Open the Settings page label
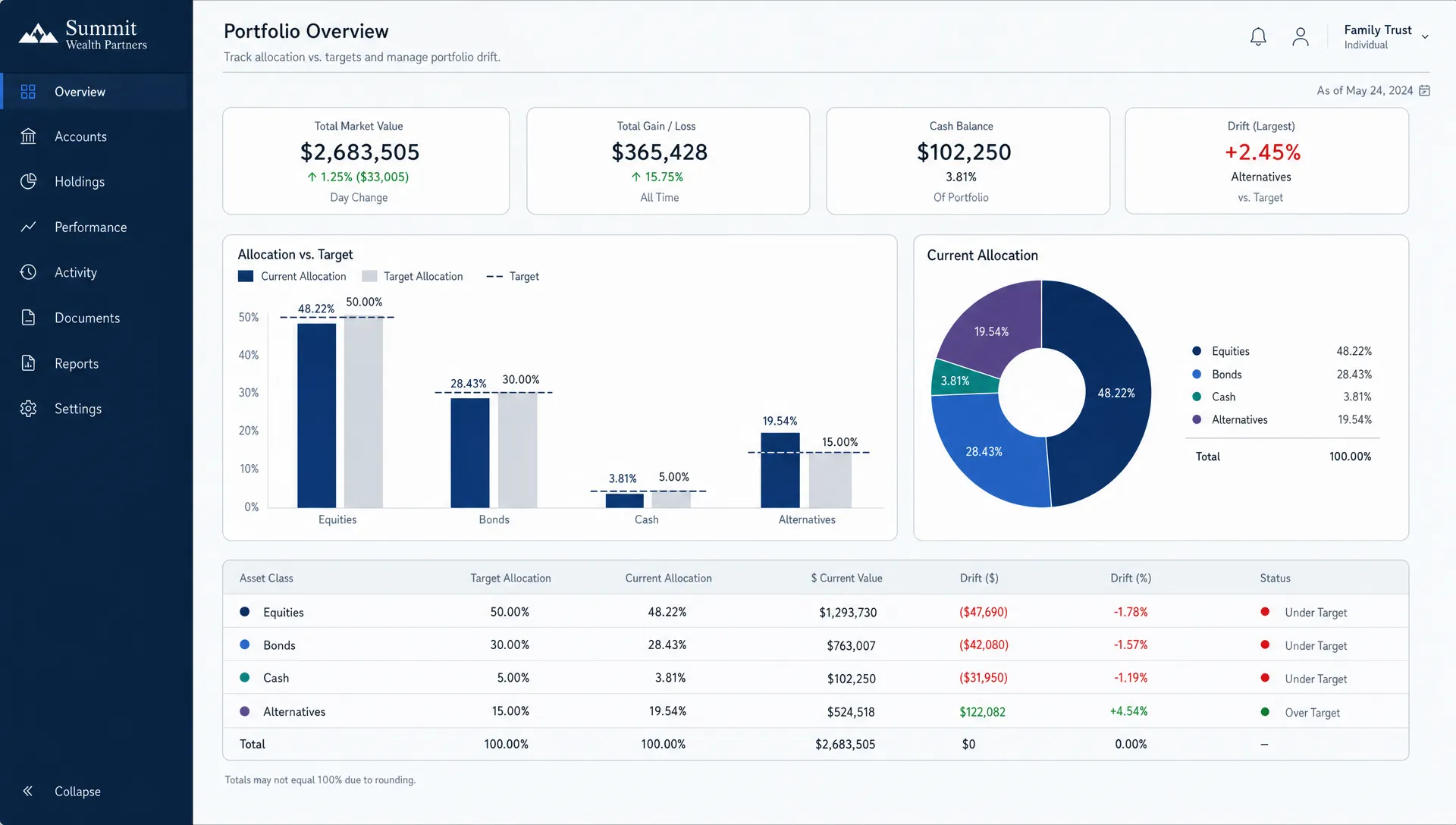 point(78,409)
